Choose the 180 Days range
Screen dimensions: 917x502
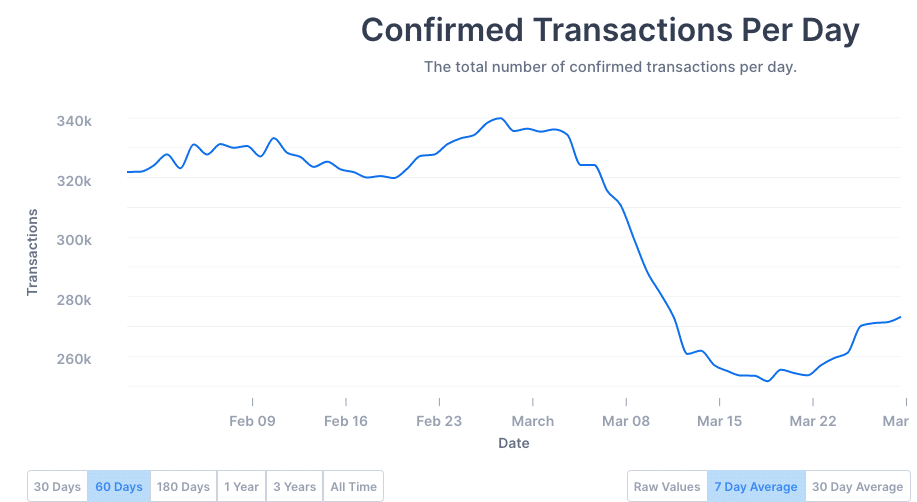pyautogui.click(x=183, y=487)
